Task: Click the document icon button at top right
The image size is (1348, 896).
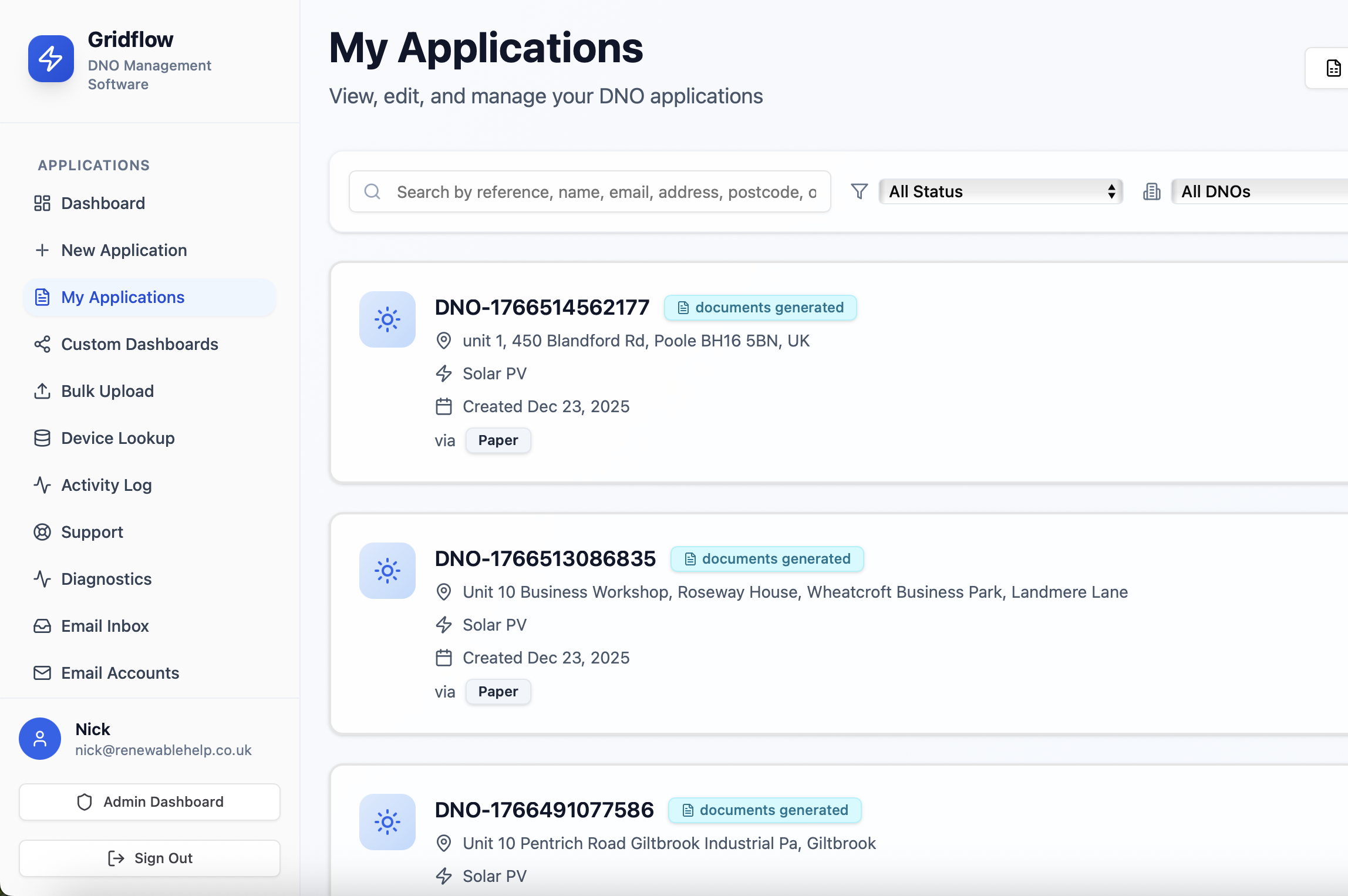Action: (x=1333, y=69)
